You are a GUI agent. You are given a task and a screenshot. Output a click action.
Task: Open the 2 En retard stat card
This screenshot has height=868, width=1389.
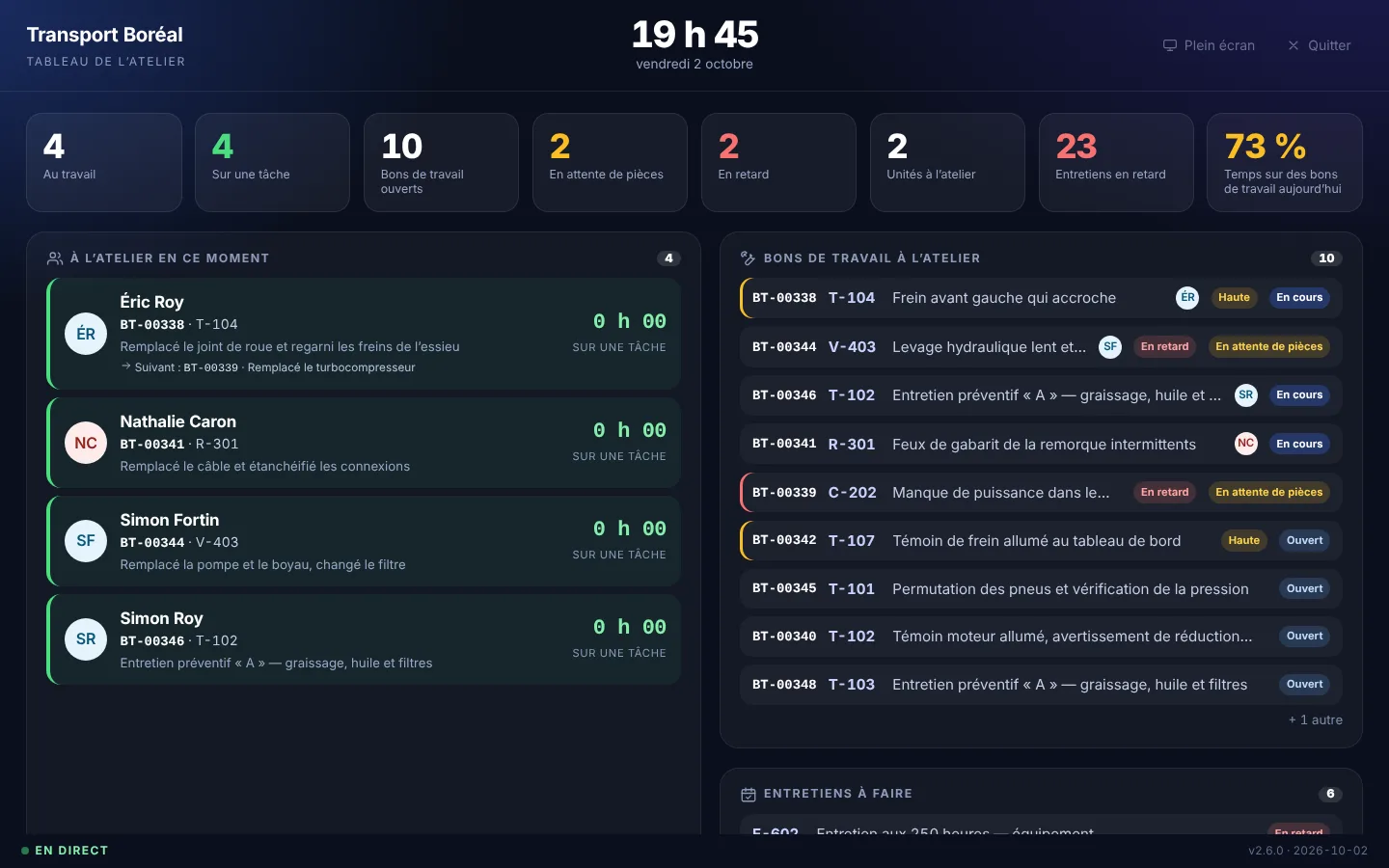778,162
